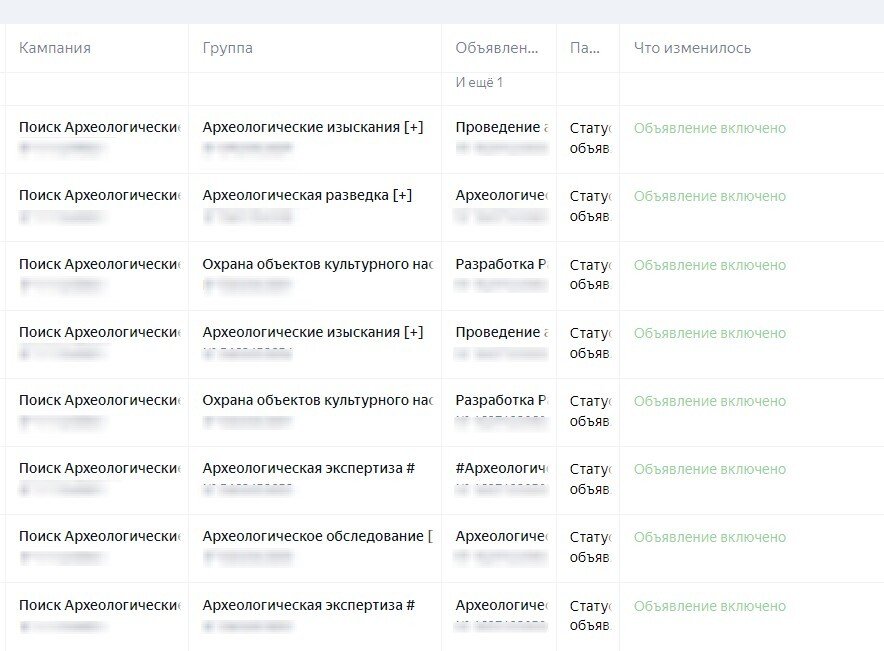Open the topmost Археологические изыскания [+] group

(313, 128)
